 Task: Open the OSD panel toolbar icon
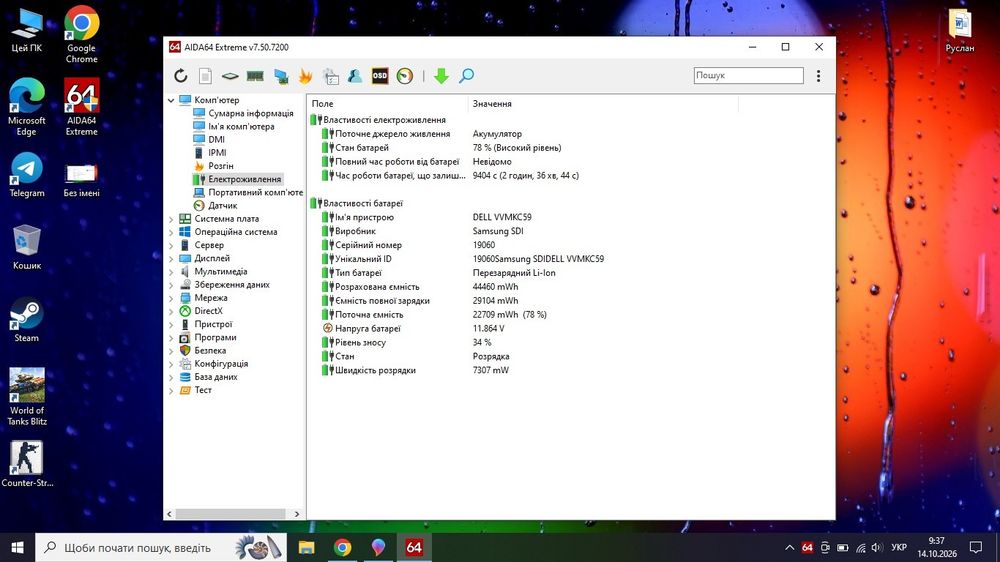pos(379,76)
